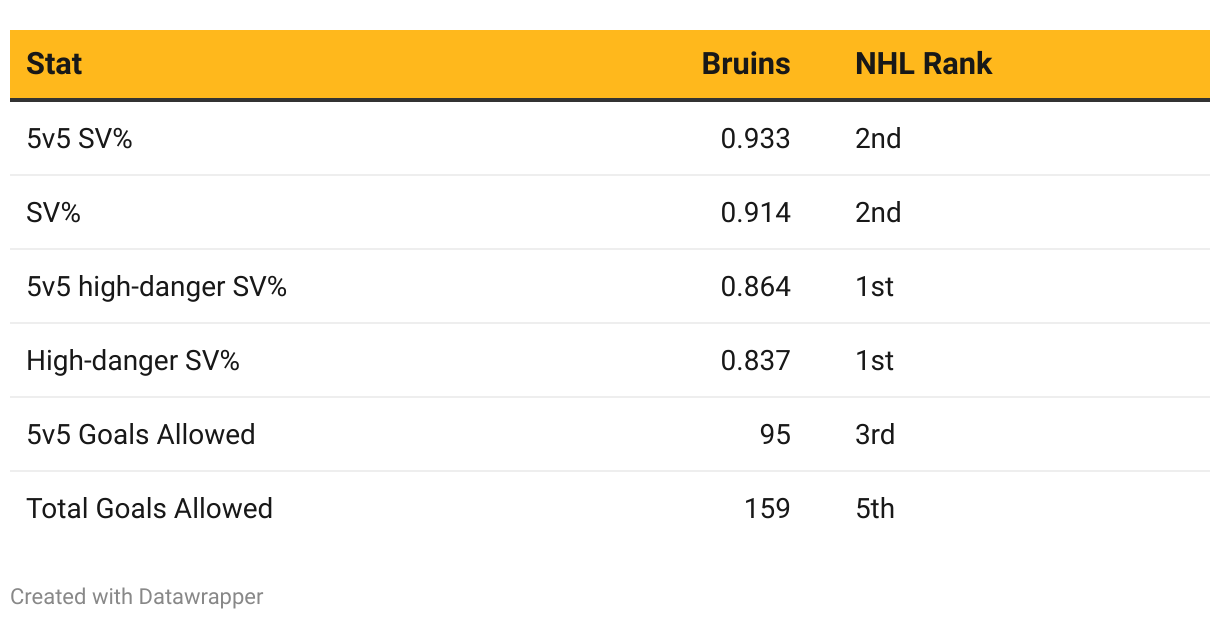Click the NHL Rank column header
Viewport: 1220px width, 620px height.
click(923, 64)
